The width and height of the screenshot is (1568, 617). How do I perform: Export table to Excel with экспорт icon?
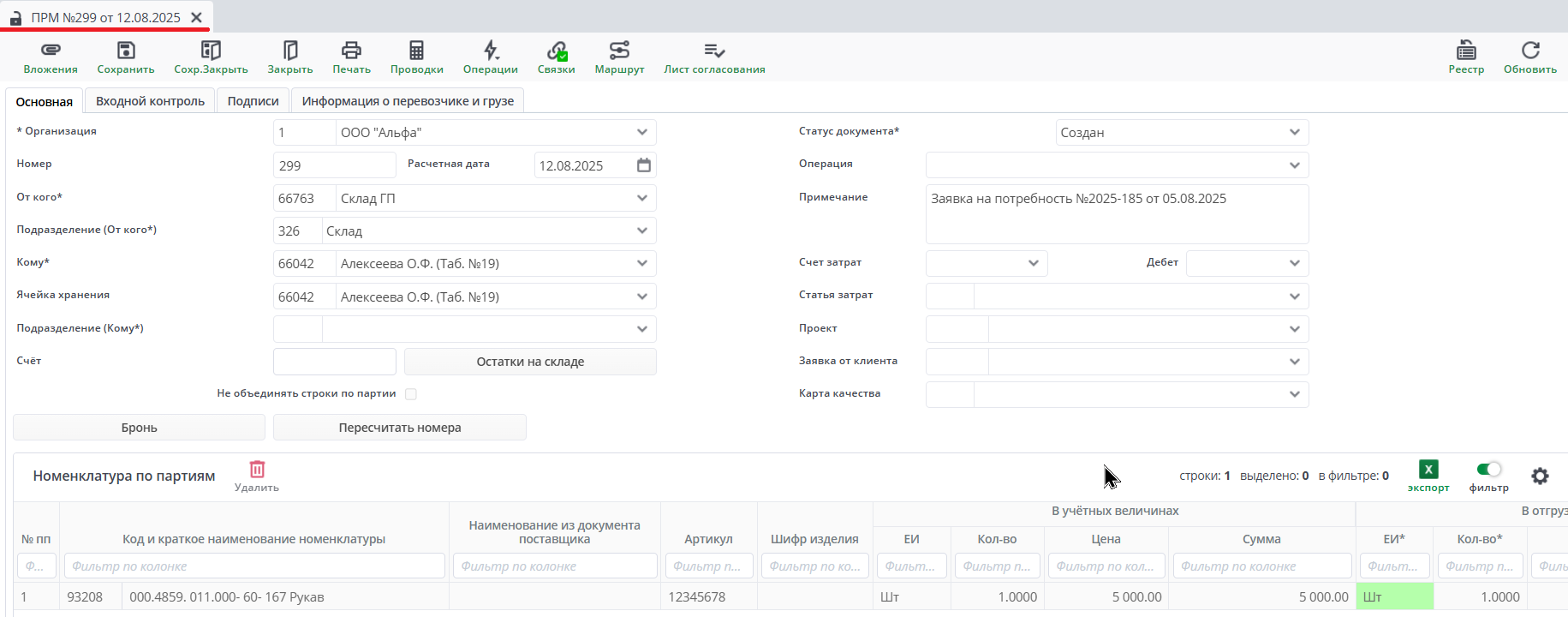tap(1428, 470)
